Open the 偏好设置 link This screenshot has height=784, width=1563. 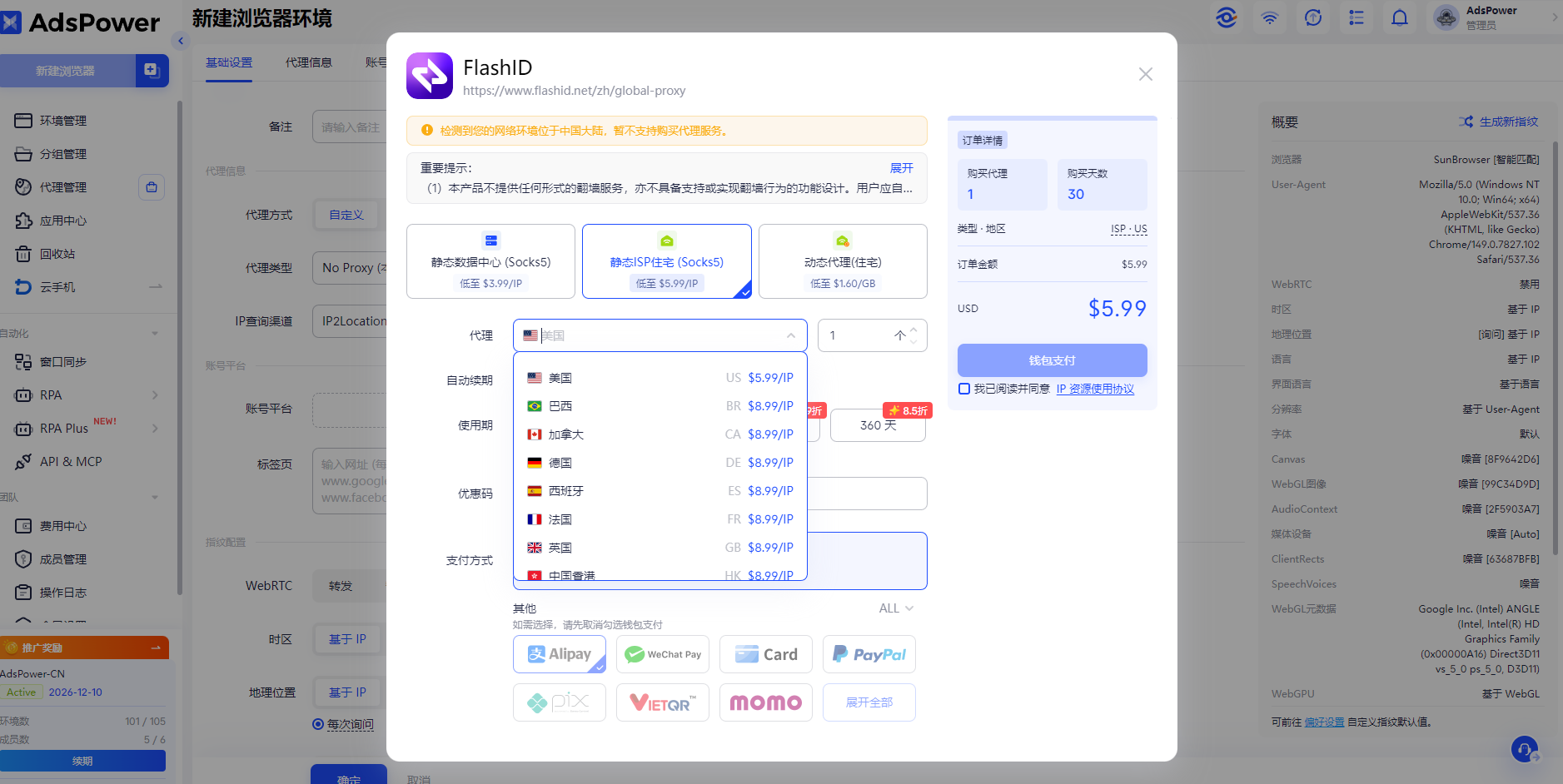pos(1324,722)
